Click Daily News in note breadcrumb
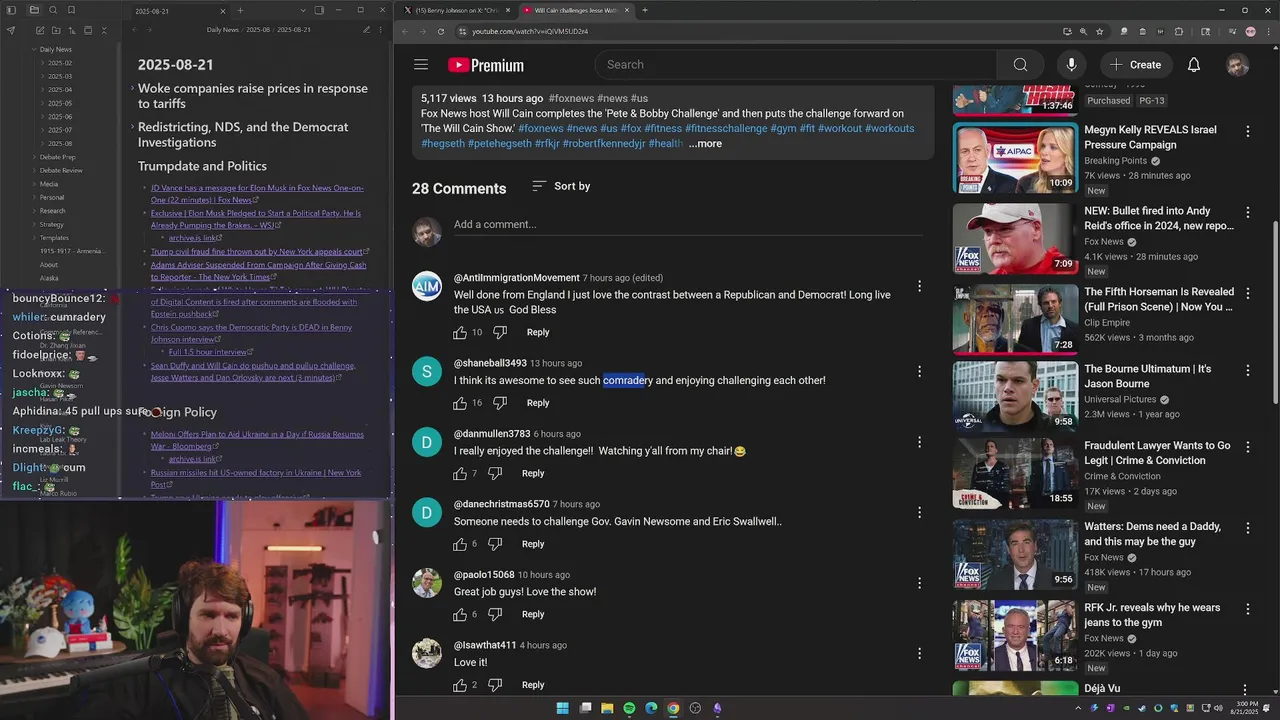Screen dimensions: 1280x720 pos(223,30)
